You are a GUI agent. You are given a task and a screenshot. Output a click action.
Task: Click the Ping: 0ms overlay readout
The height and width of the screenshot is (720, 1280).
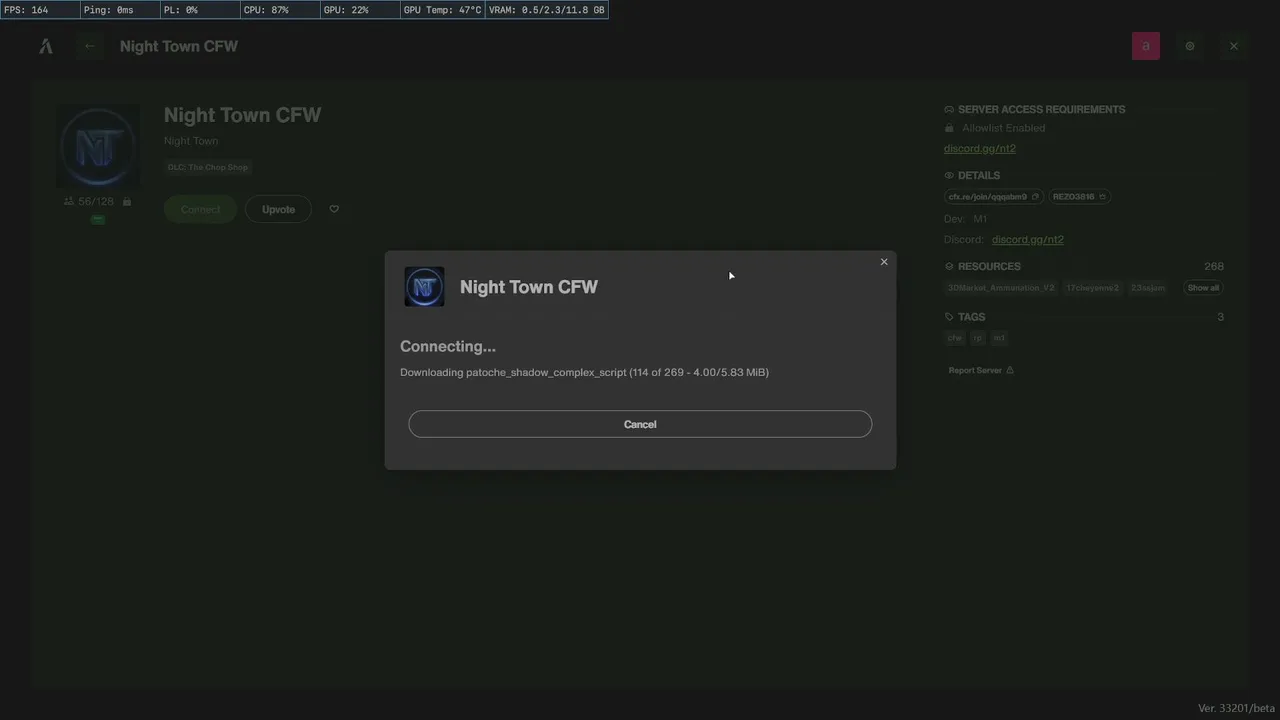pos(120,10)
